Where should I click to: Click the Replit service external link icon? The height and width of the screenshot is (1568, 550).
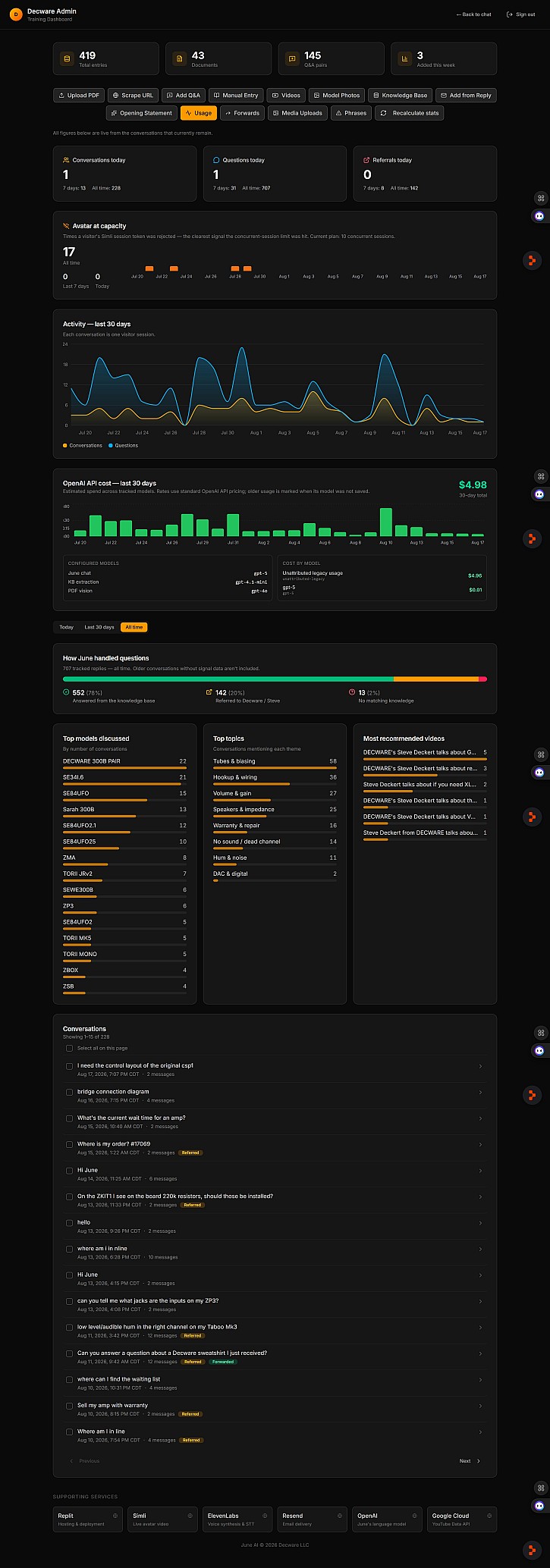pyautogui.click(x=115, y=1516)
